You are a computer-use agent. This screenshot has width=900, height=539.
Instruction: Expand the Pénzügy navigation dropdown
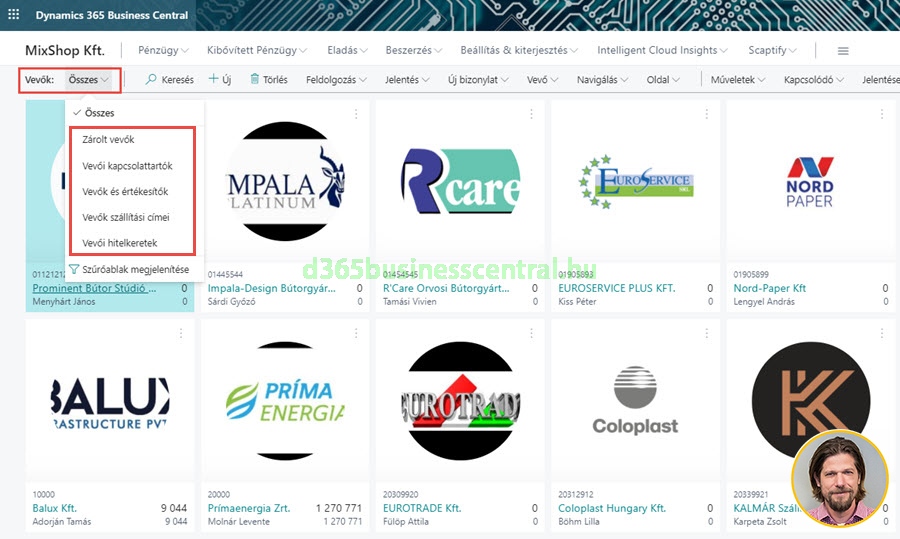point(164,51)
